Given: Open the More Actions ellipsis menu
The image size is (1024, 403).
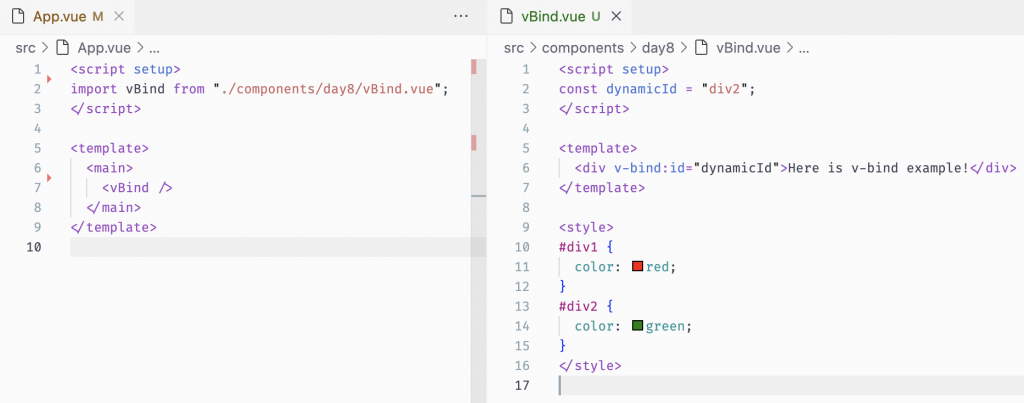Looking at the screenshot, I should pos(461,17).
